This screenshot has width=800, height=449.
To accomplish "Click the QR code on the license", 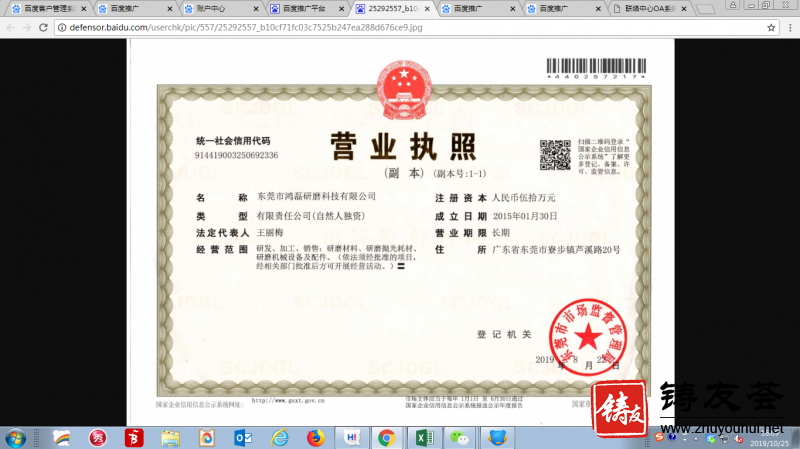I will pos(555,155).
